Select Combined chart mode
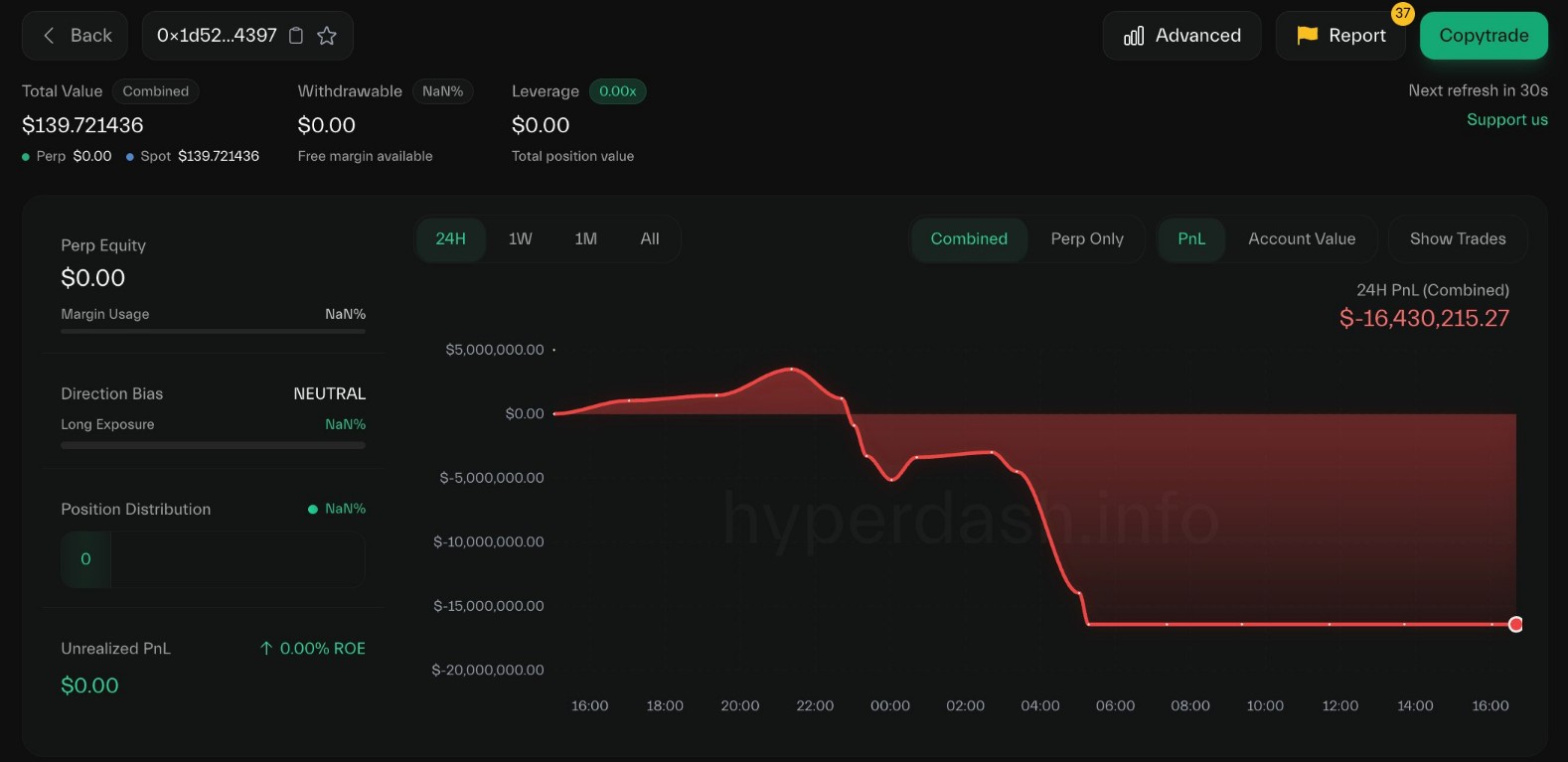The width and height of the screenshot is (1568, 762). click(x=969, y=239)
